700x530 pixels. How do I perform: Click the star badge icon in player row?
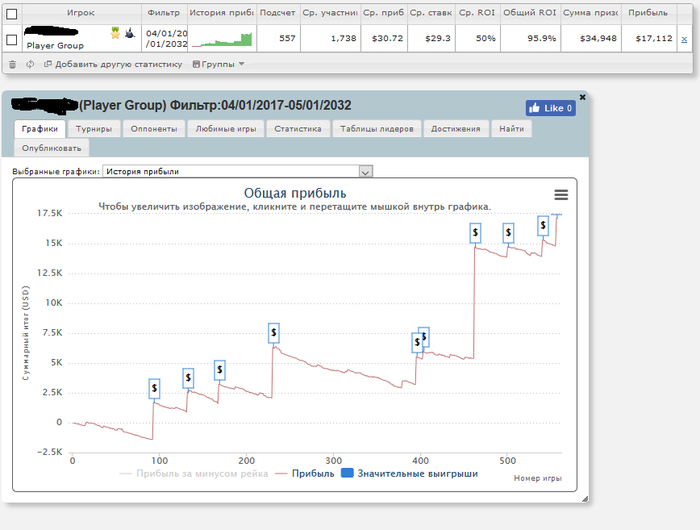click(115, 33)
